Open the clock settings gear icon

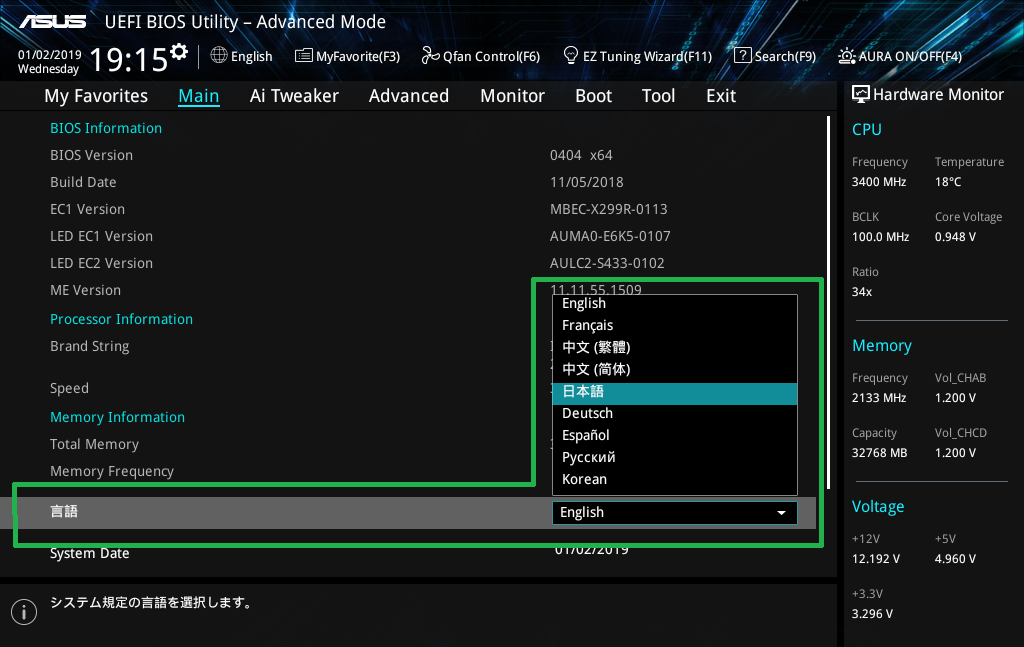click(x=179, y=52)
